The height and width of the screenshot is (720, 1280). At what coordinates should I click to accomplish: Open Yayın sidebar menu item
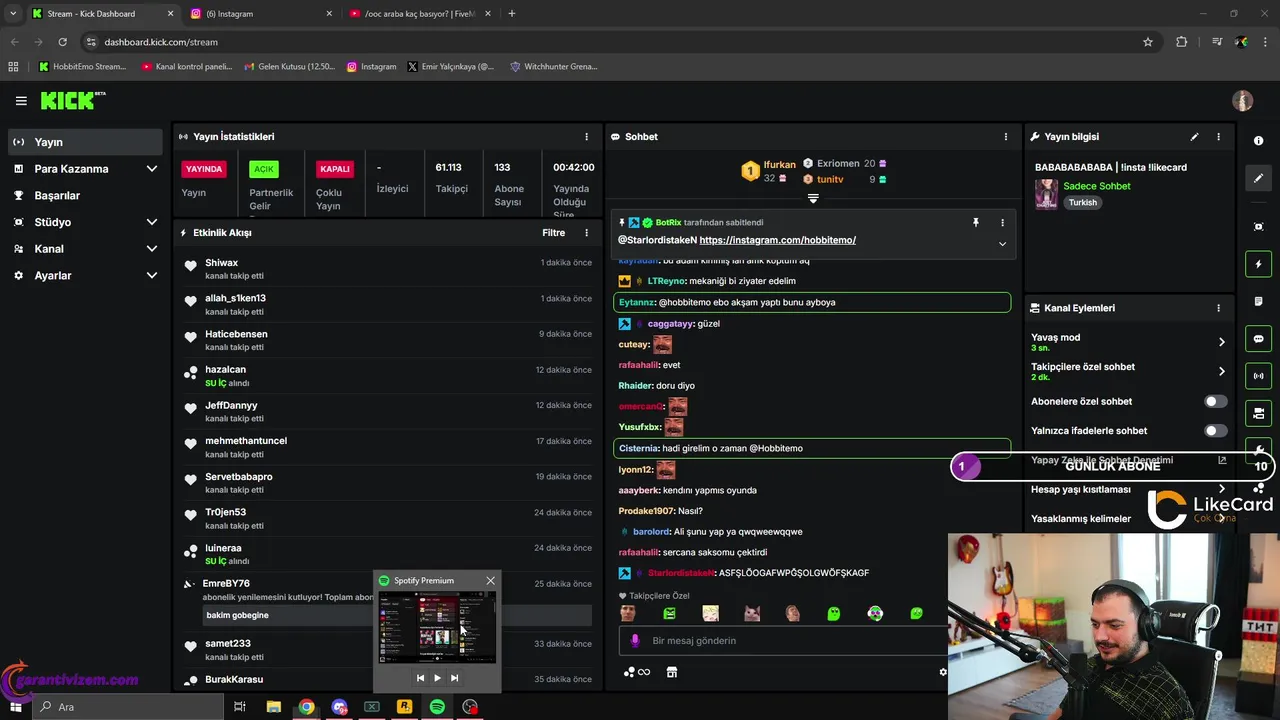coord(85,142)
